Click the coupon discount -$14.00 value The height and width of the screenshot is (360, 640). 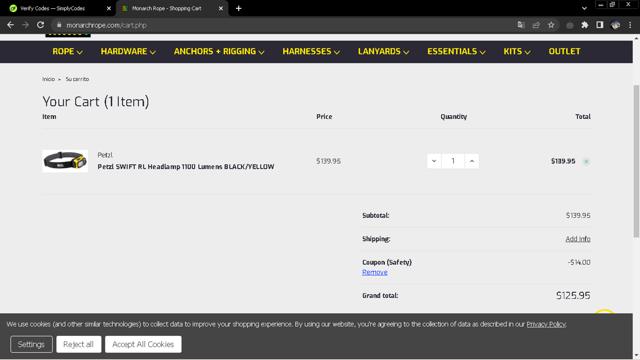point(579,262)
